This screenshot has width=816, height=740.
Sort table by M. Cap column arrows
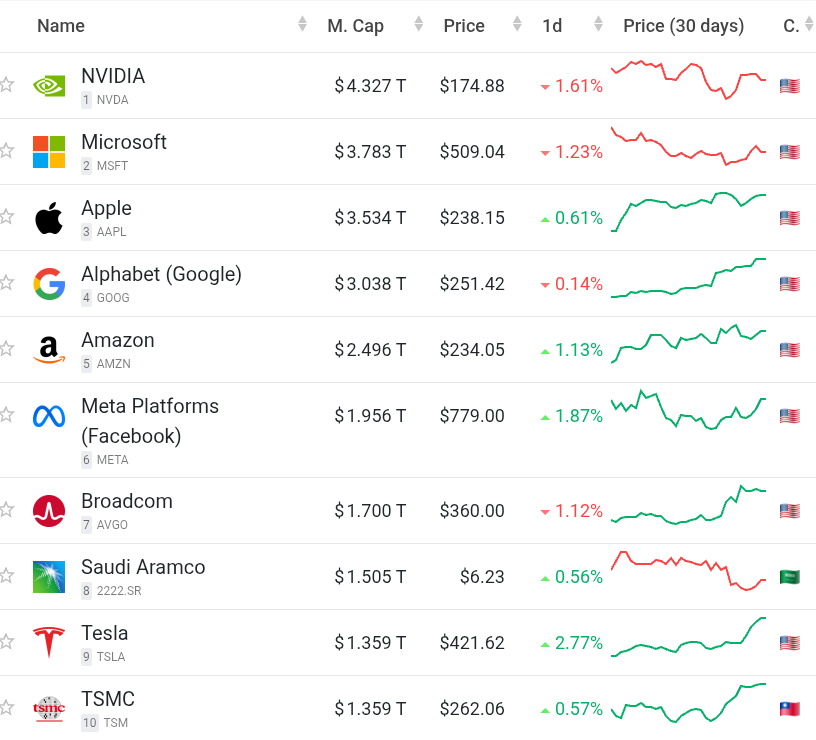click(410, 25)
